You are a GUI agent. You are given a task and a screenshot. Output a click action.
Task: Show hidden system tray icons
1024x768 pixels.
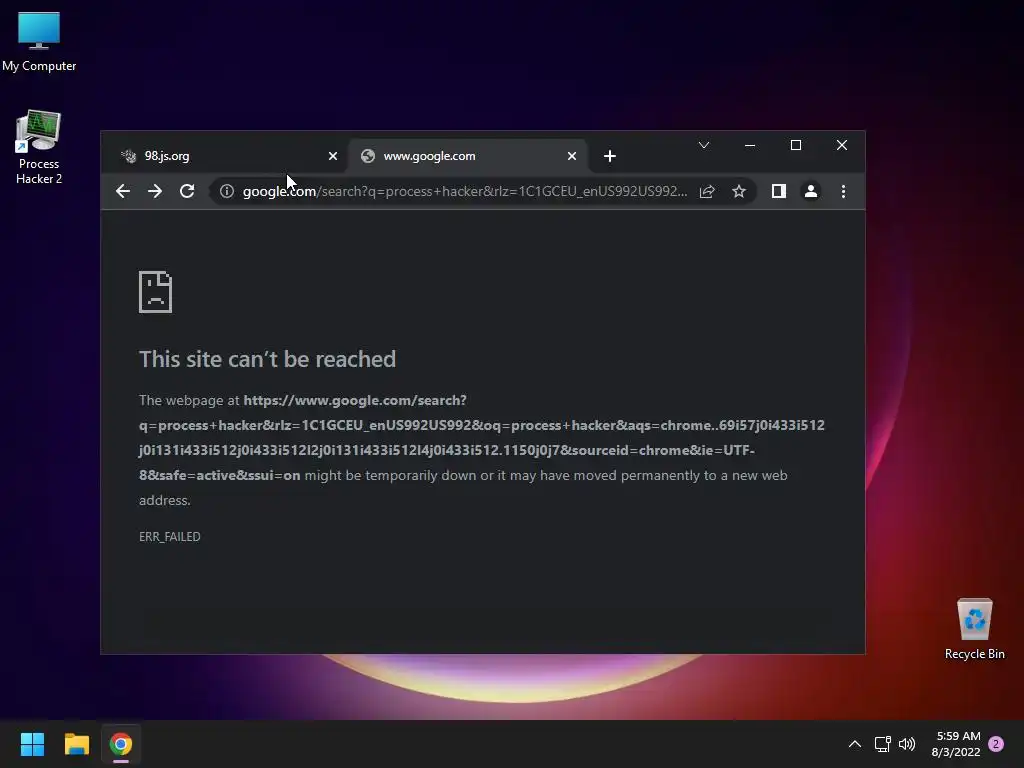(855, 744)
